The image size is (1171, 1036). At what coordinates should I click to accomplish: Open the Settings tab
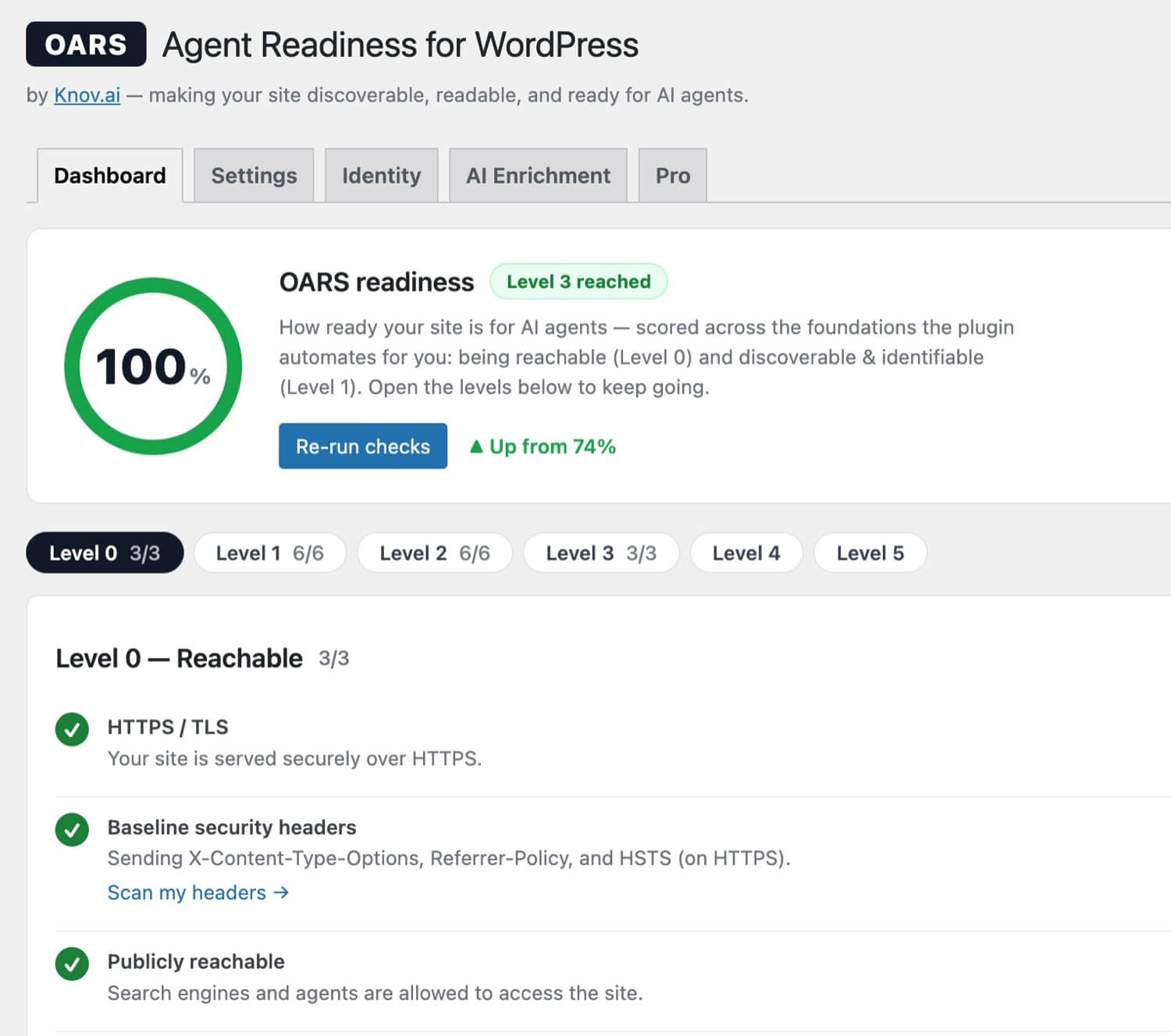click(254, 176)
